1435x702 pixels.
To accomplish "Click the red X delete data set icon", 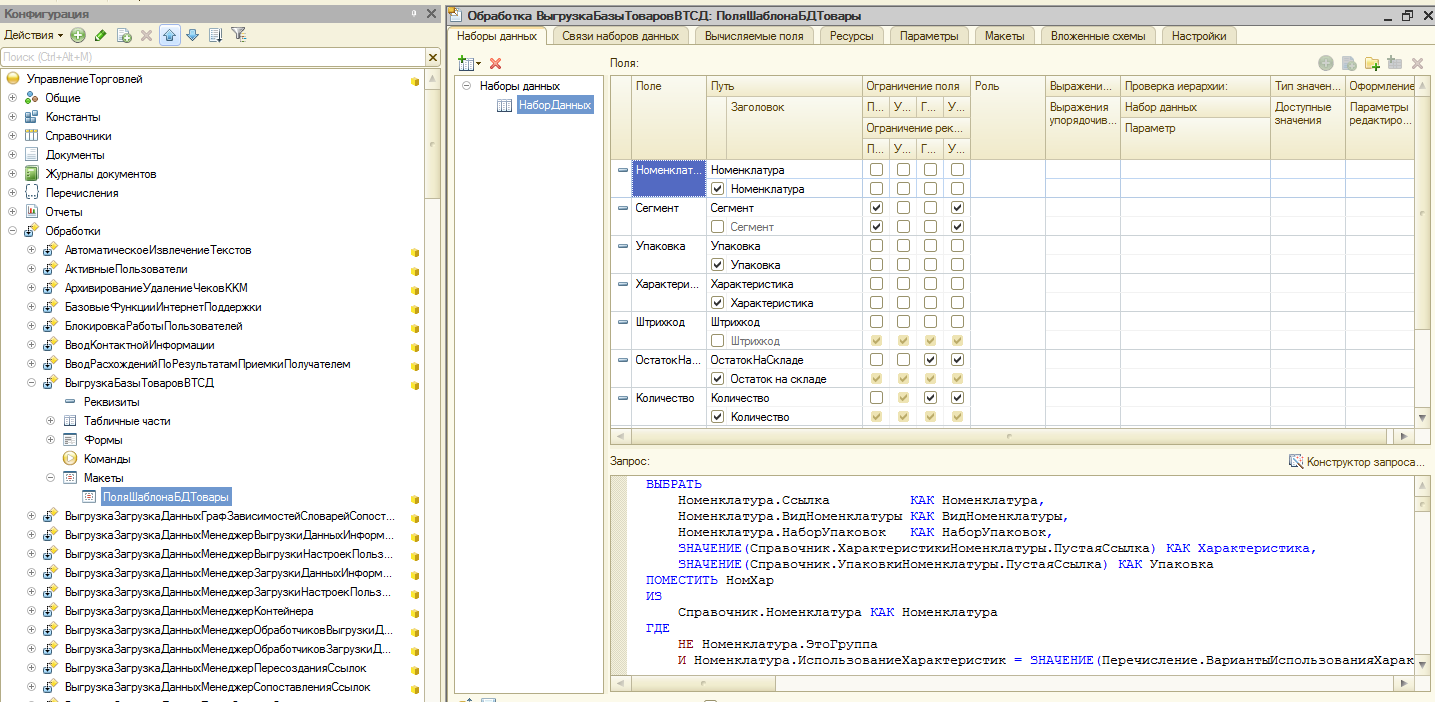I will tap(495, 63).
